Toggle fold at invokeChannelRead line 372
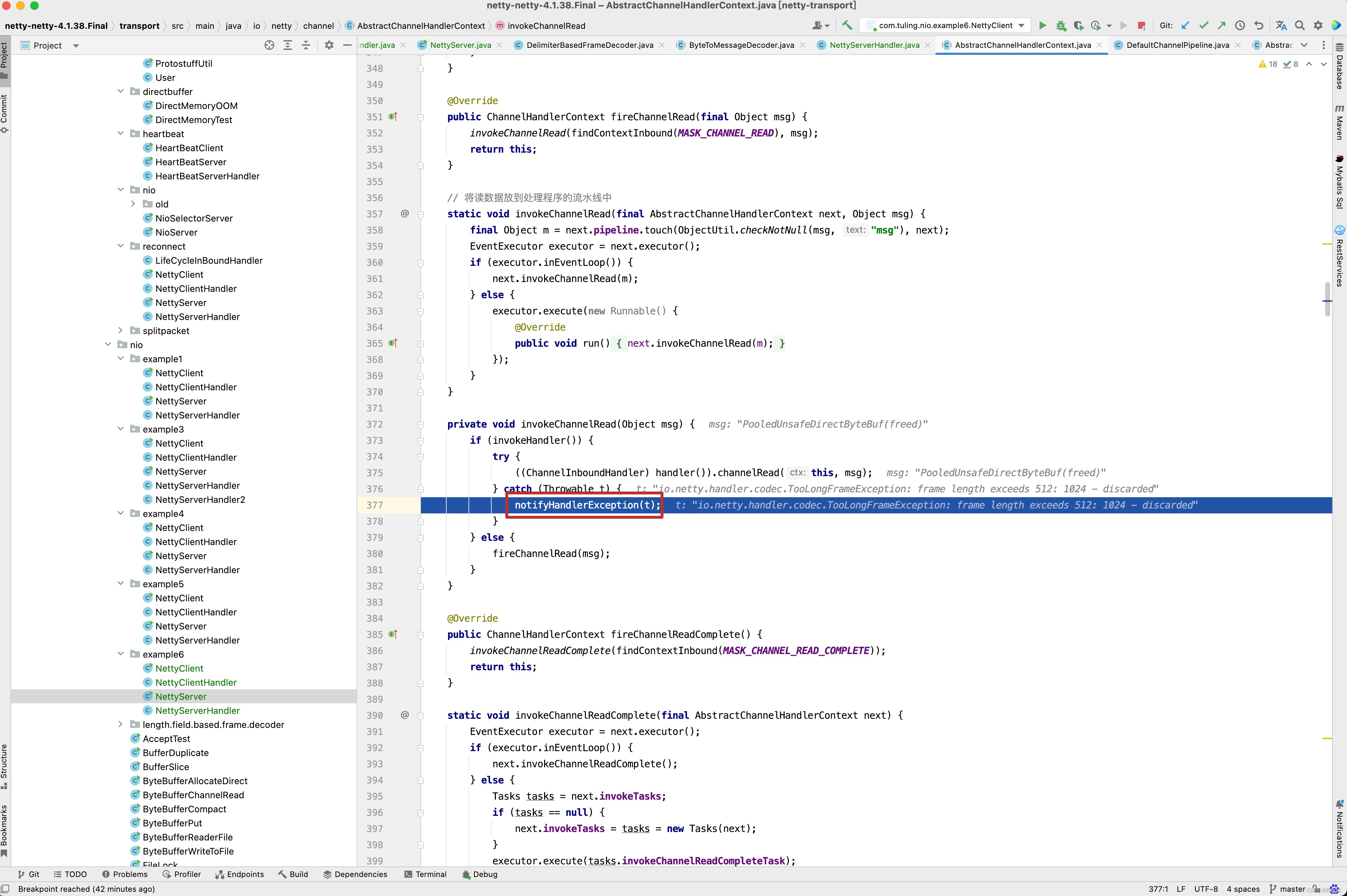The height and width of the screenshot is (896, 1347). pos(421,424)
